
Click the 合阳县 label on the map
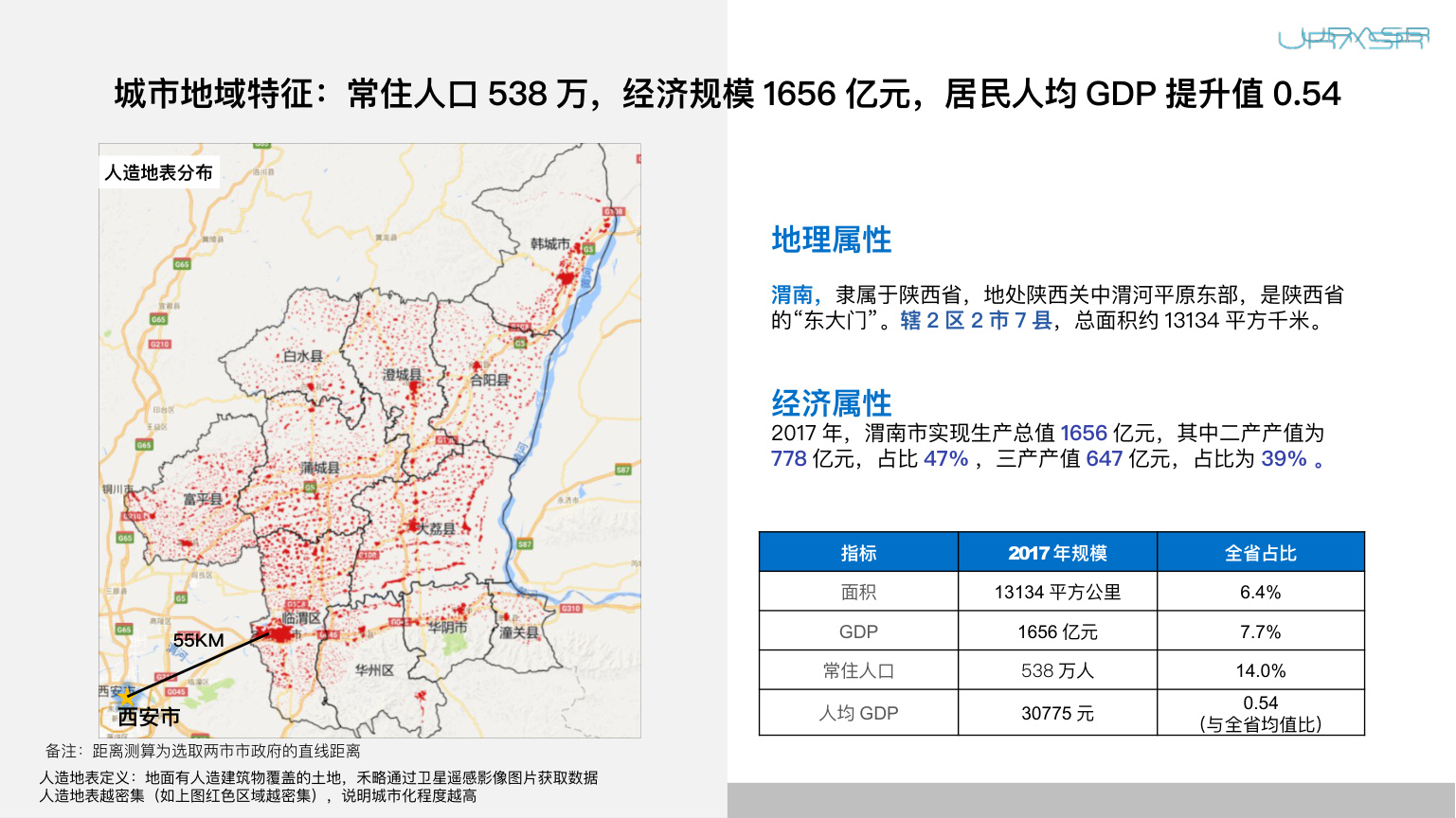coord(490,380)
